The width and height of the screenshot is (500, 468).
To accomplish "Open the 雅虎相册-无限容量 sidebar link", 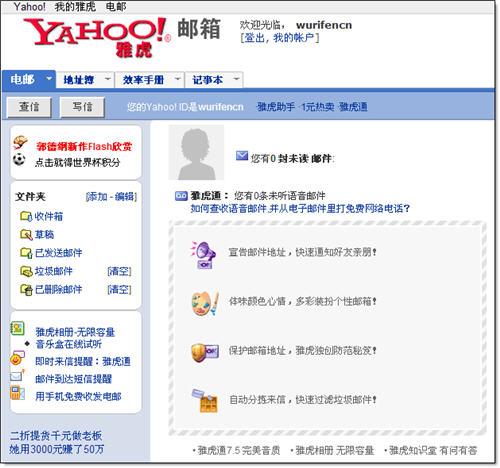I will 75,332.
